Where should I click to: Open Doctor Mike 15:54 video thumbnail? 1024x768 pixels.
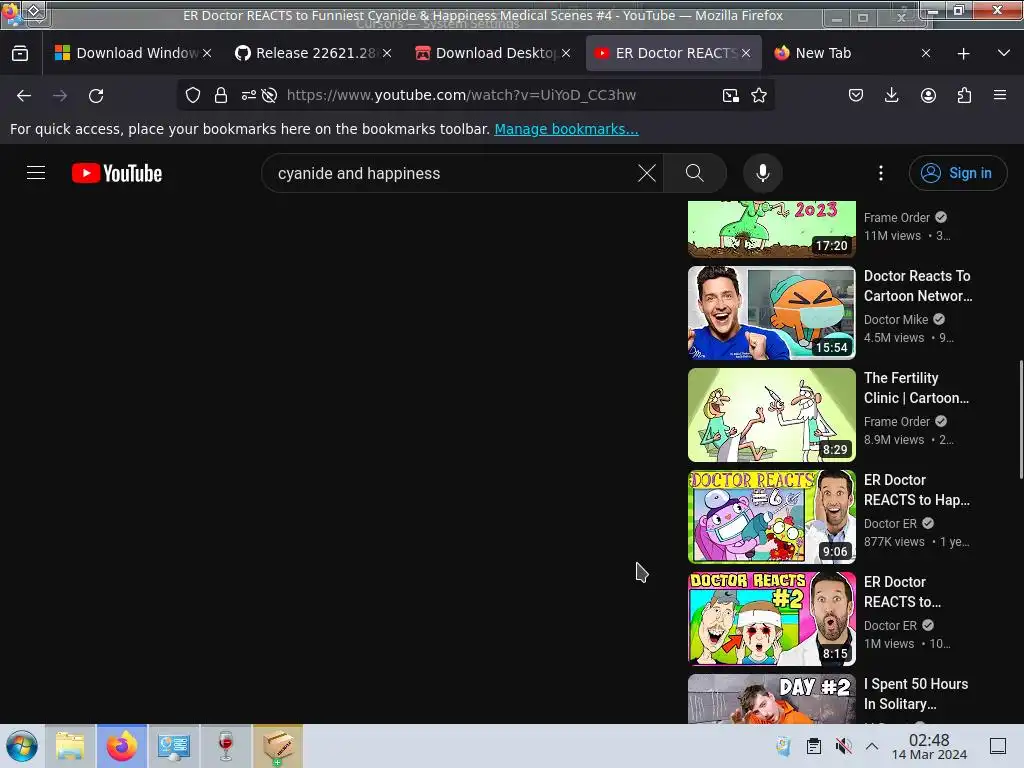[771, 313]
